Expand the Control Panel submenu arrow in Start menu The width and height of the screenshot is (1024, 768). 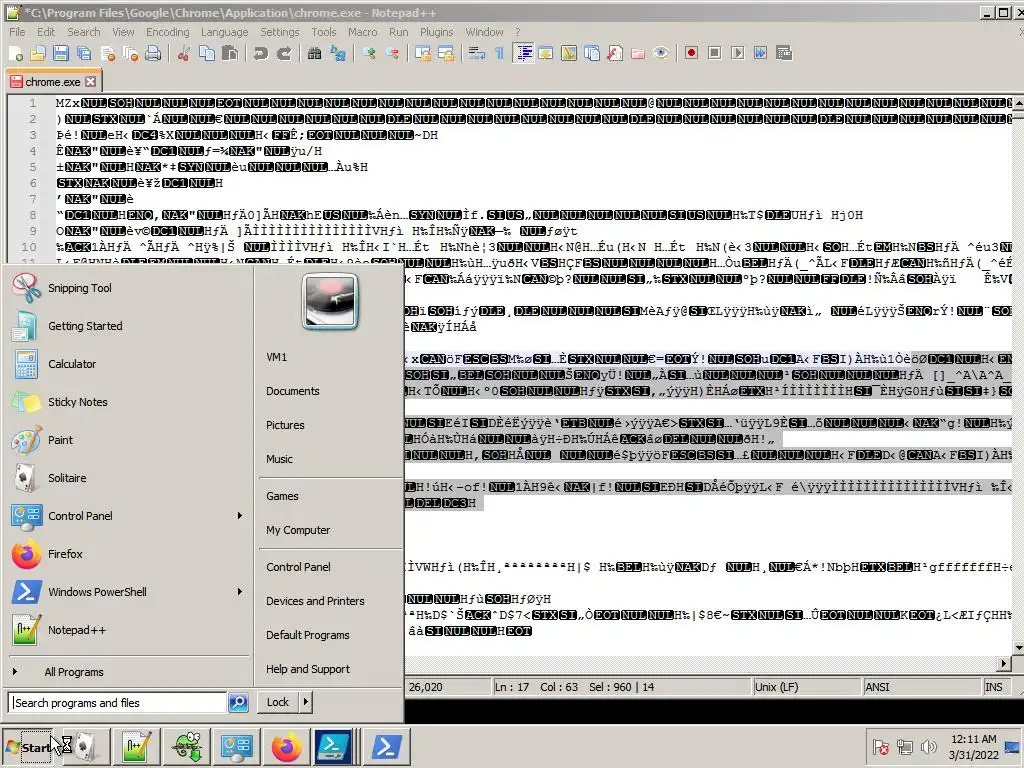point(240,516)
